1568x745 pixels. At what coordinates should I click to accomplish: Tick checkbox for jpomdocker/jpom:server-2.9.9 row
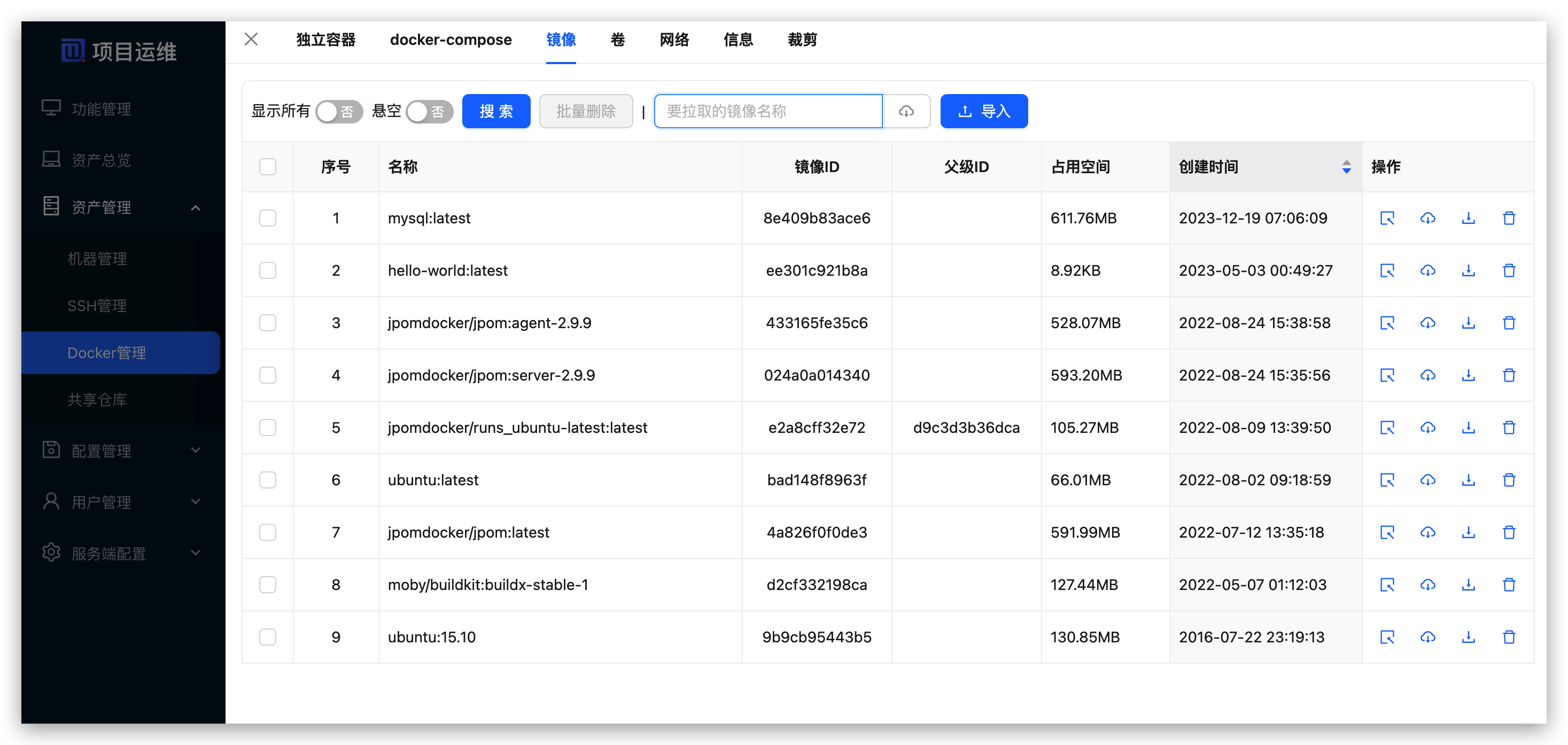point(267,375)
